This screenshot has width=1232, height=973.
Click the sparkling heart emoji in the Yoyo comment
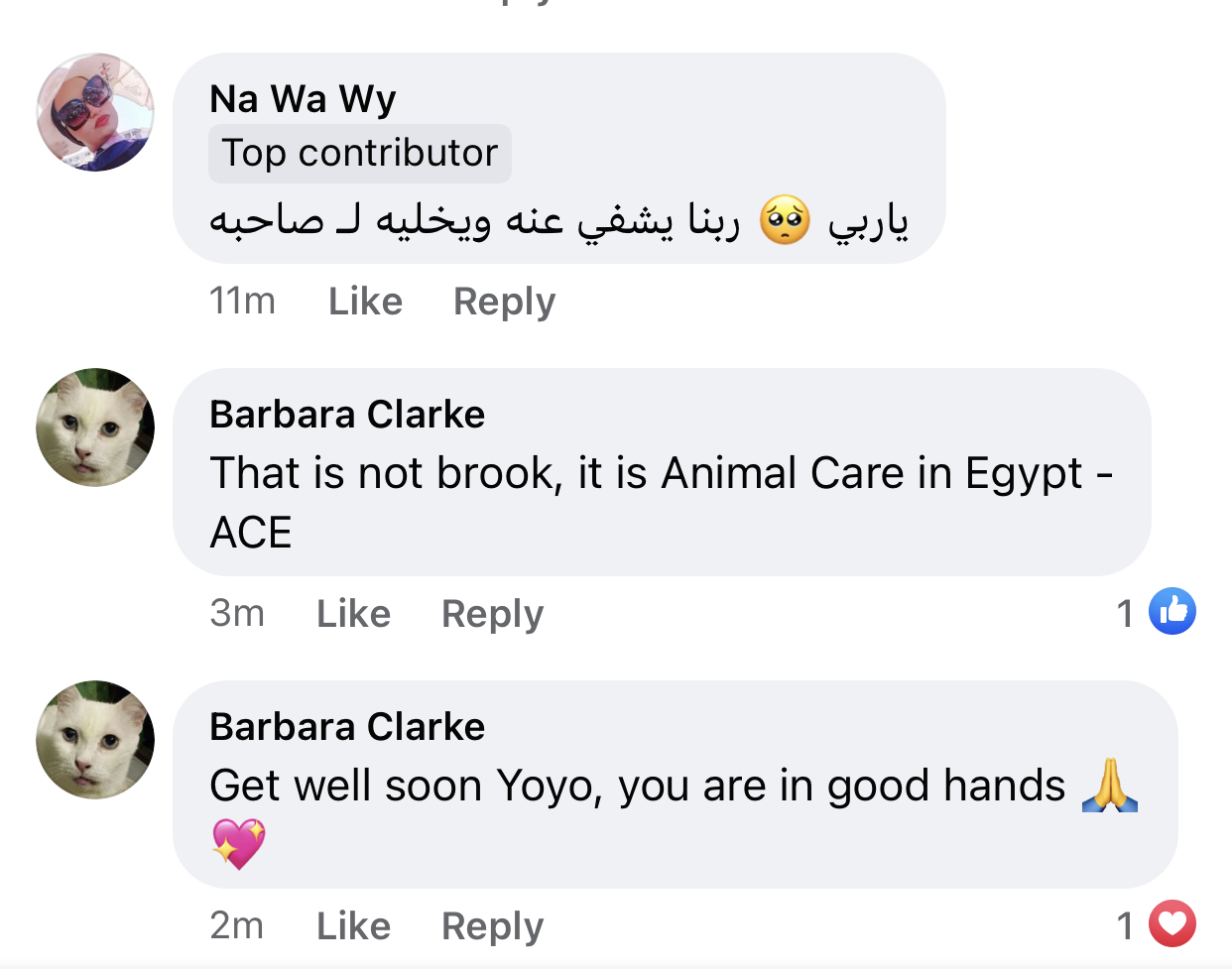[239, 844]
